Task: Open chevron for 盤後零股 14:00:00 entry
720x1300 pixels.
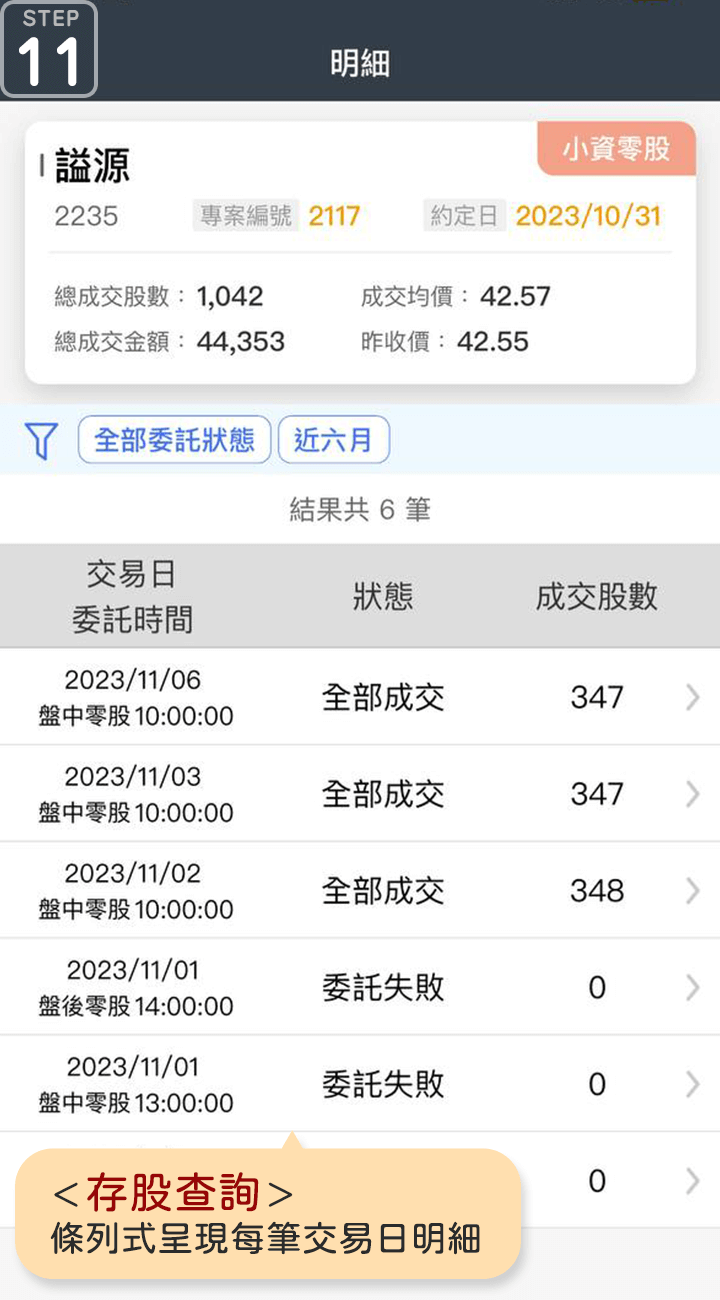Action: coord(692,988)
